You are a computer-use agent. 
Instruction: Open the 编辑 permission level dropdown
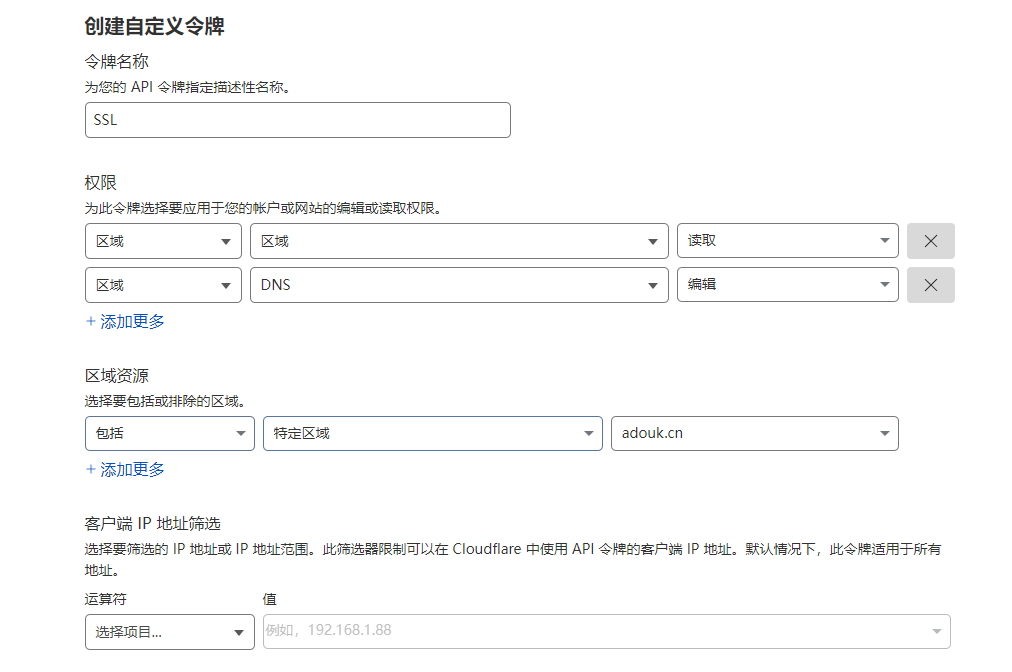click(x=787, y=285)
